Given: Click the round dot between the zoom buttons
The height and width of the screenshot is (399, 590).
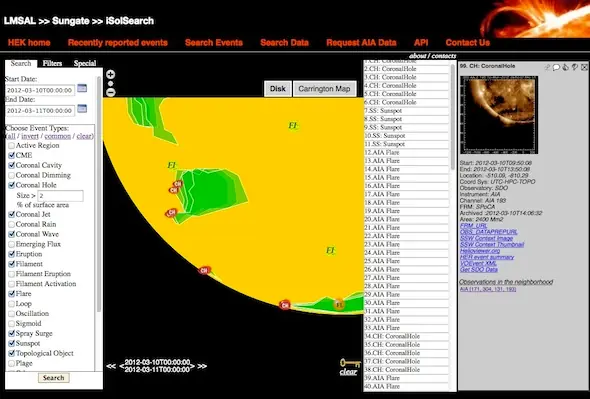Looking at the screenshot, I should click(111, 84).
